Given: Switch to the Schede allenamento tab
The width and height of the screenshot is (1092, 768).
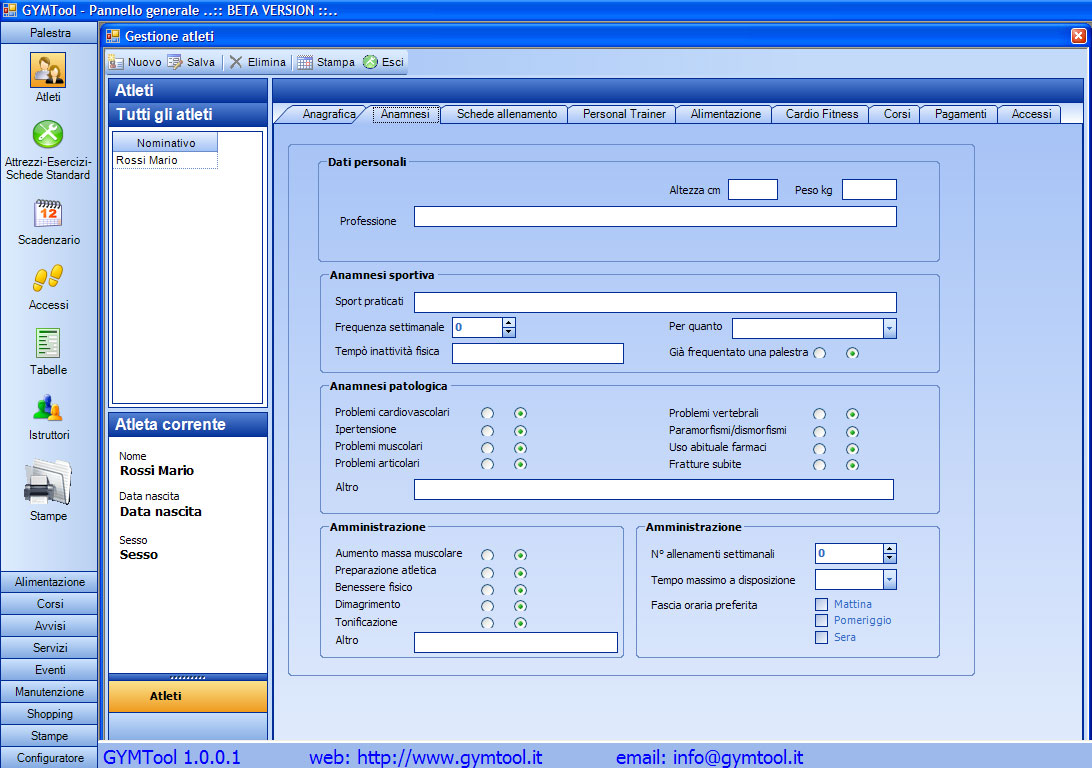Looking at the screenshot, I should click(506, 114).
